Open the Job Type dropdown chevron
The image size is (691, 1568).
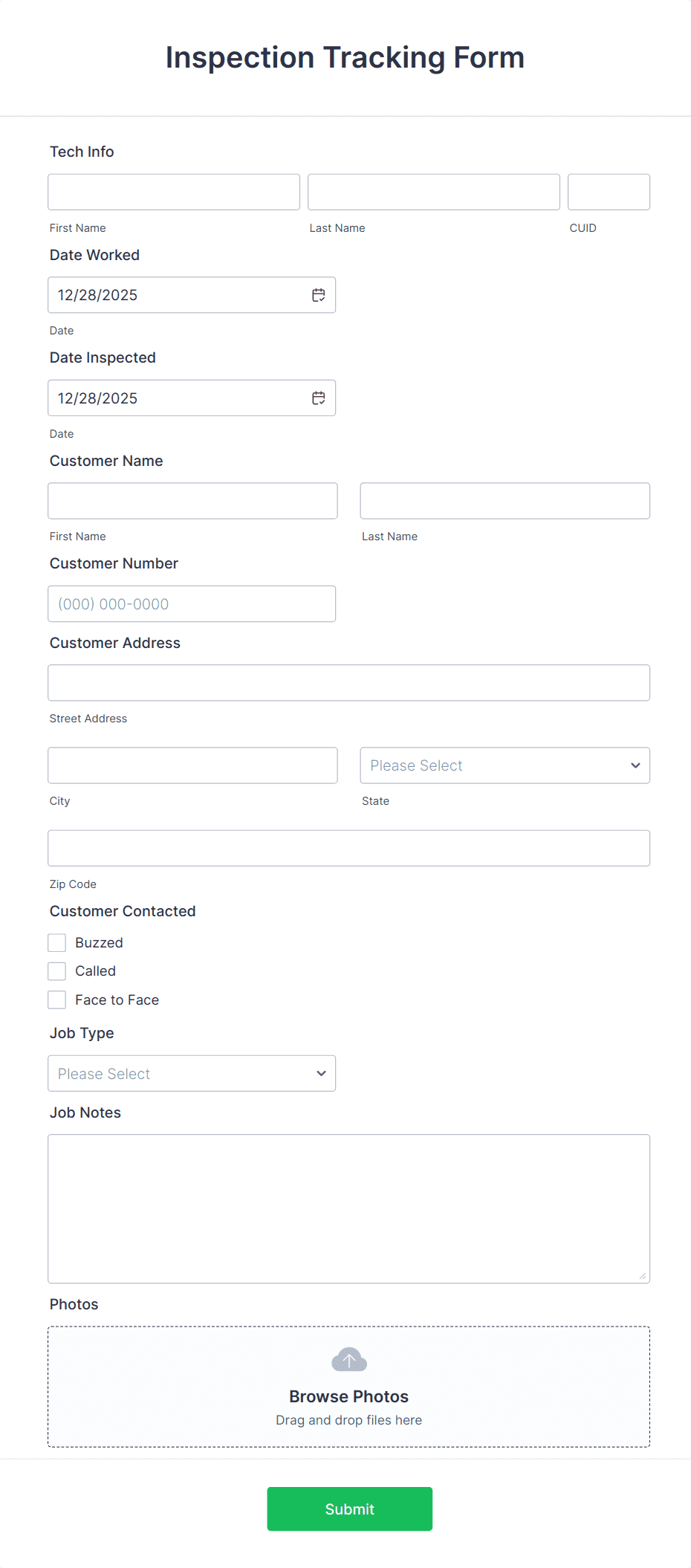point(321,1073)
